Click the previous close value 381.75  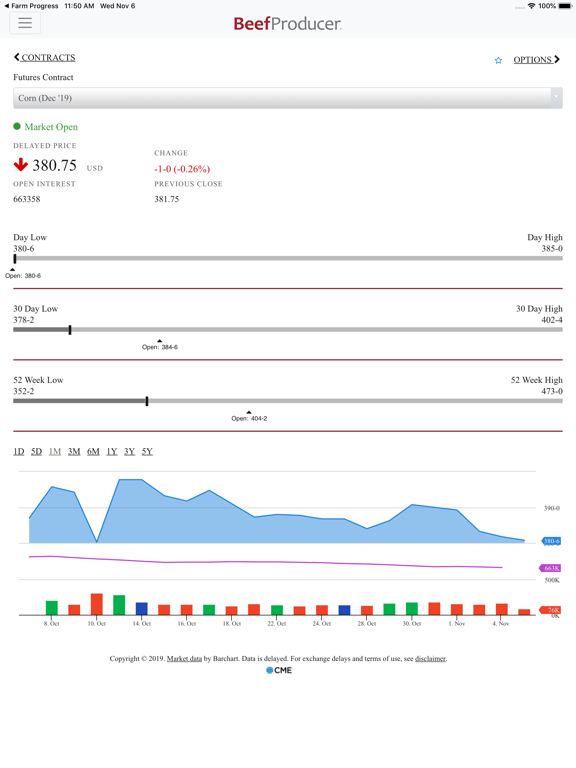pyautogui.click(x=167, y=199)
